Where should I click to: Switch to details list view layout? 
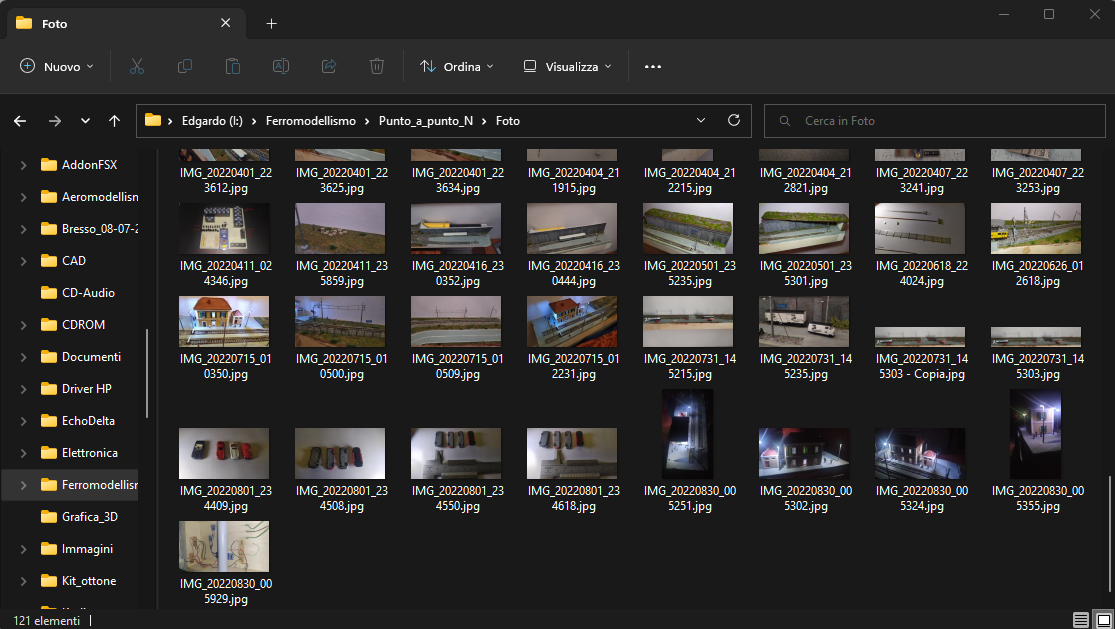click(x=1081, y=620)
